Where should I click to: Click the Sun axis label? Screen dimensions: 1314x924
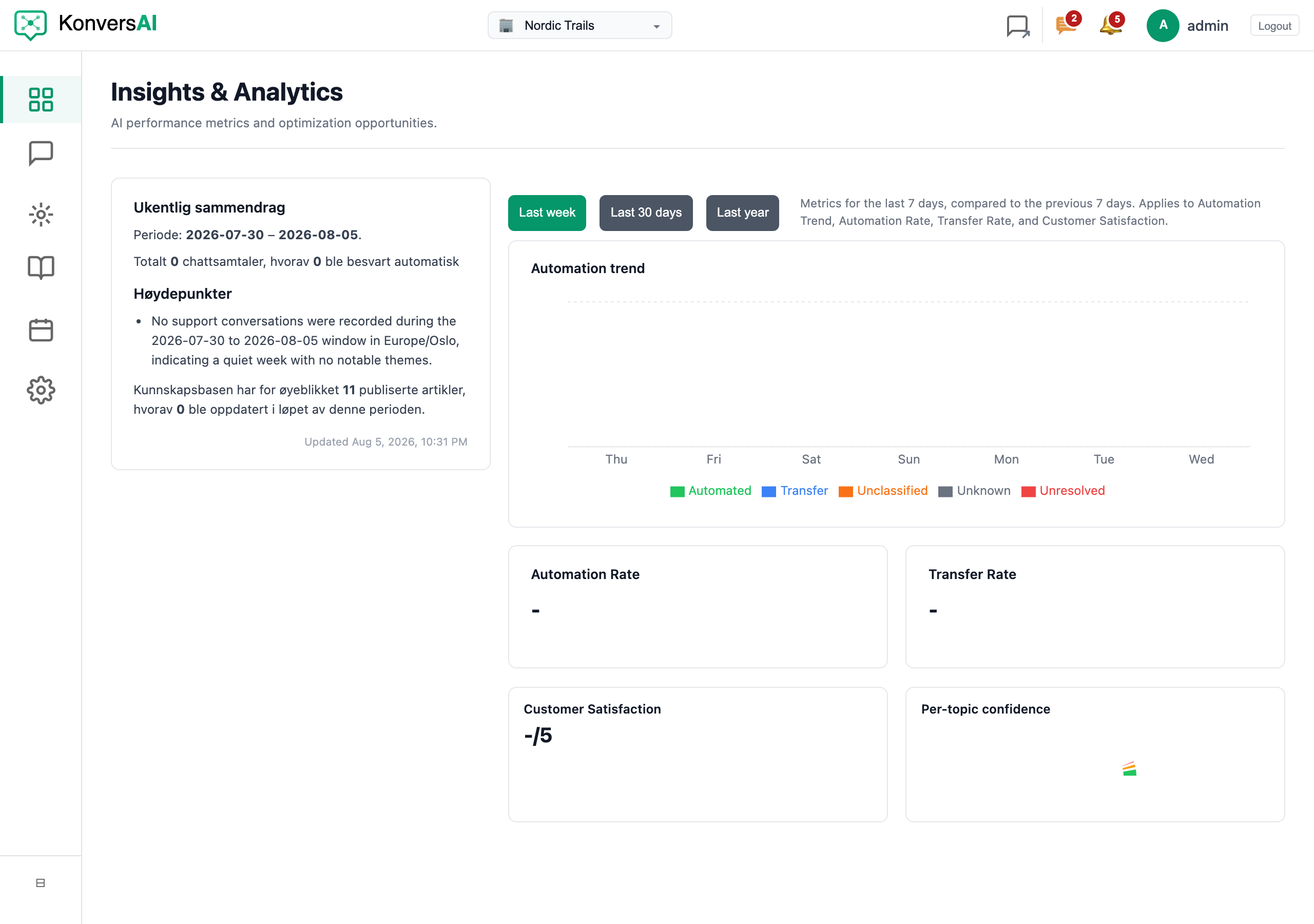pos(909,459)
